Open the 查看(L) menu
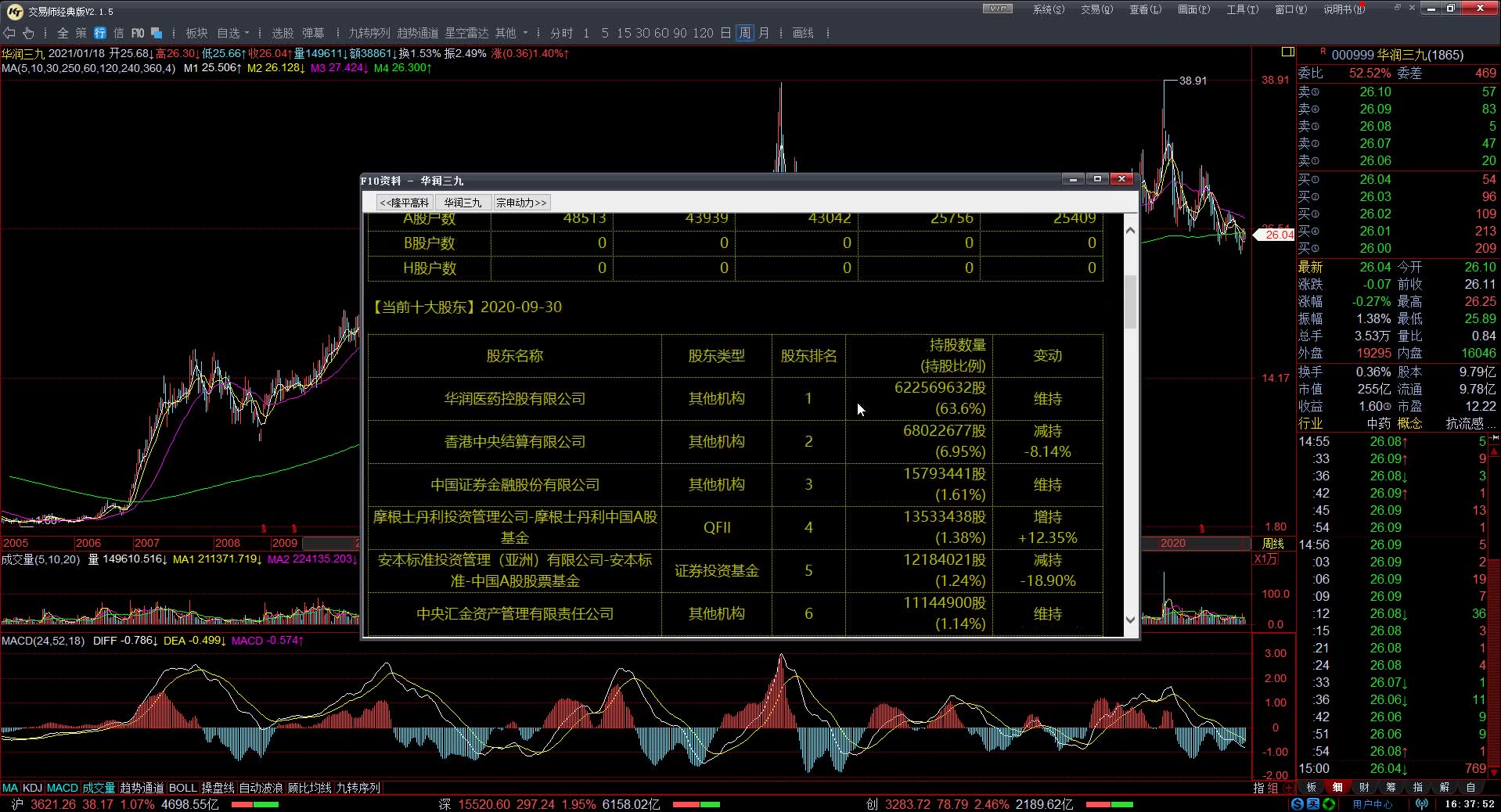 pos(1145,9)
